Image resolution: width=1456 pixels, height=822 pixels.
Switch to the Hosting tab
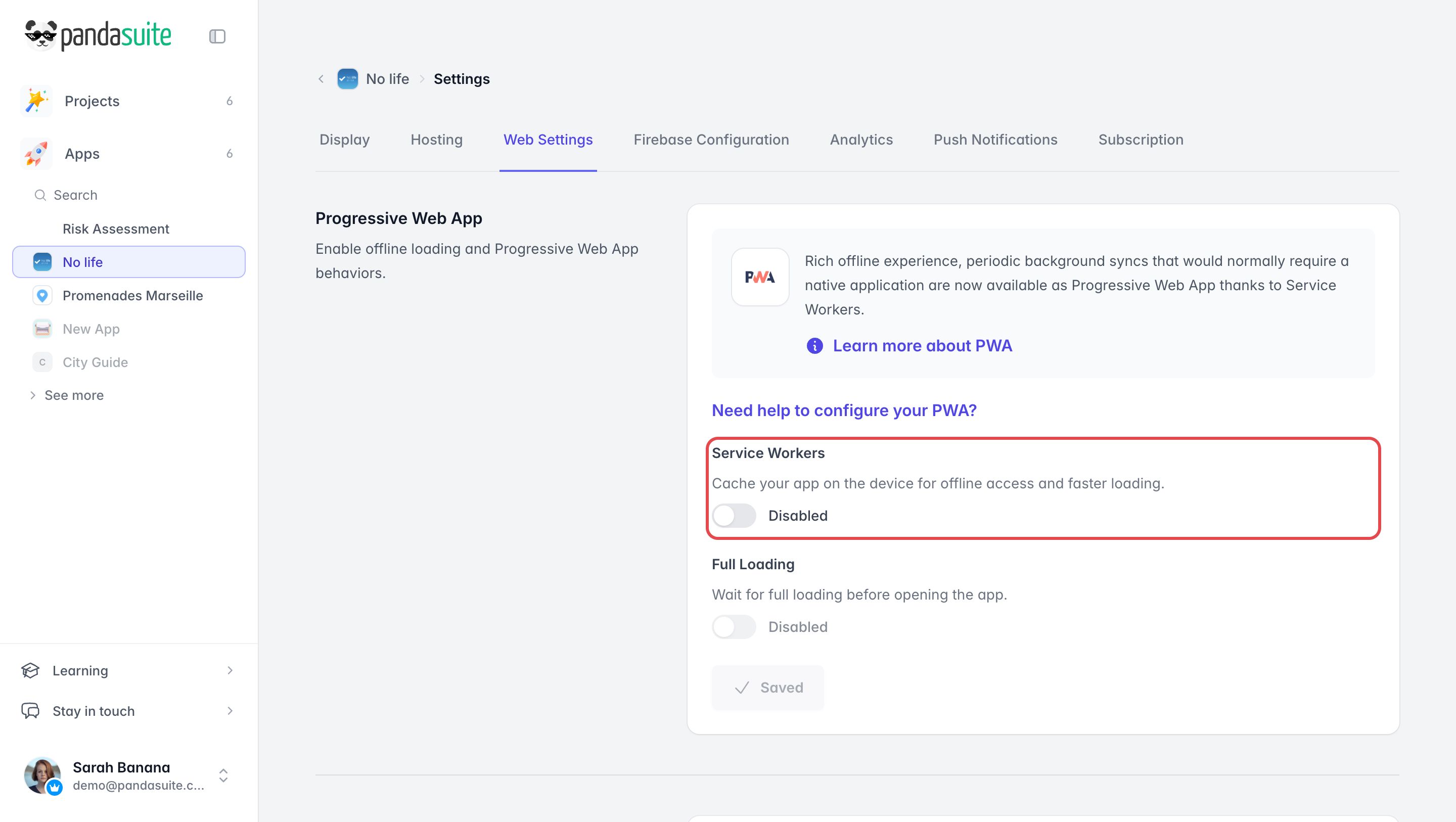436,140
